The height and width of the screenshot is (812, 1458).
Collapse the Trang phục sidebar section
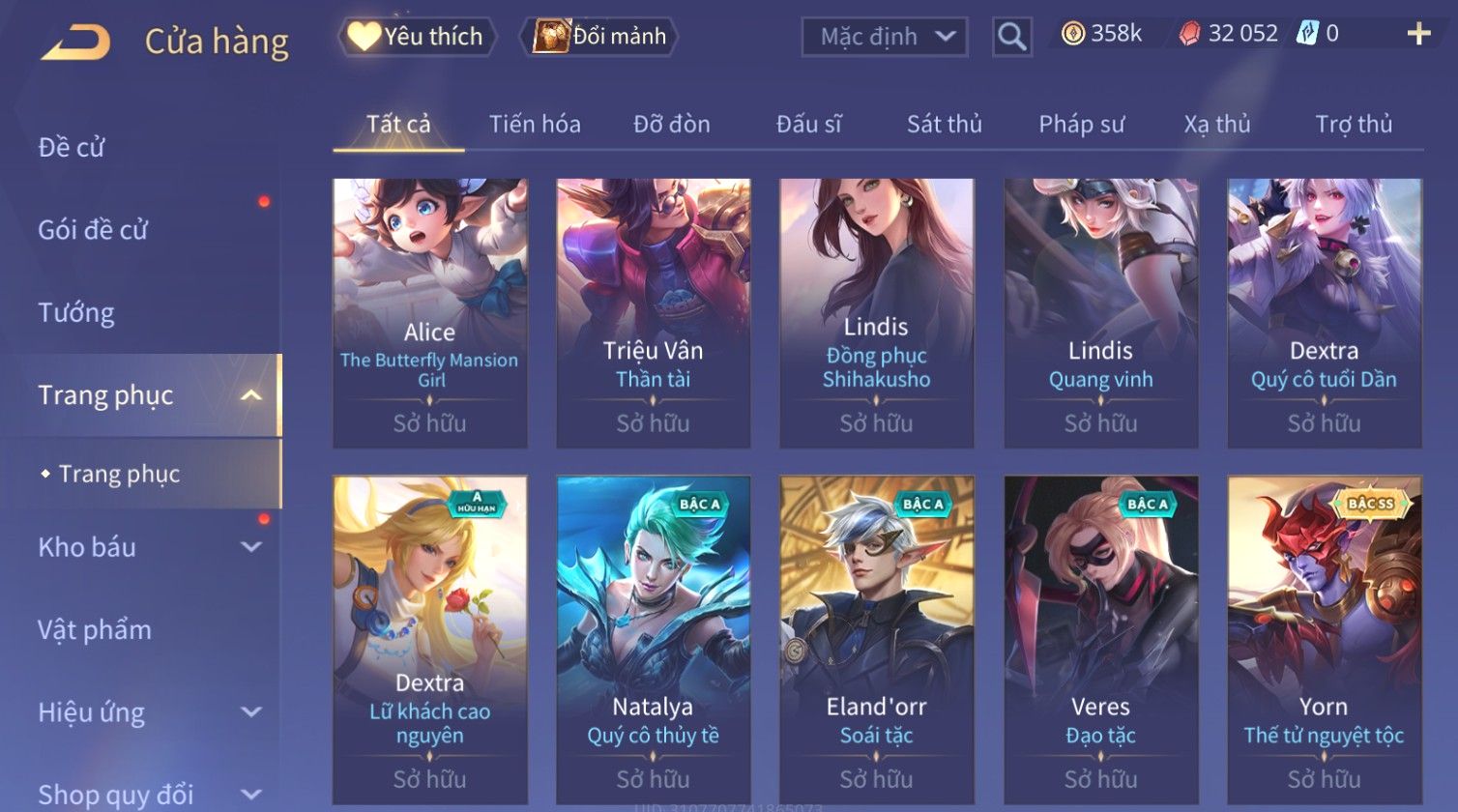251,395
